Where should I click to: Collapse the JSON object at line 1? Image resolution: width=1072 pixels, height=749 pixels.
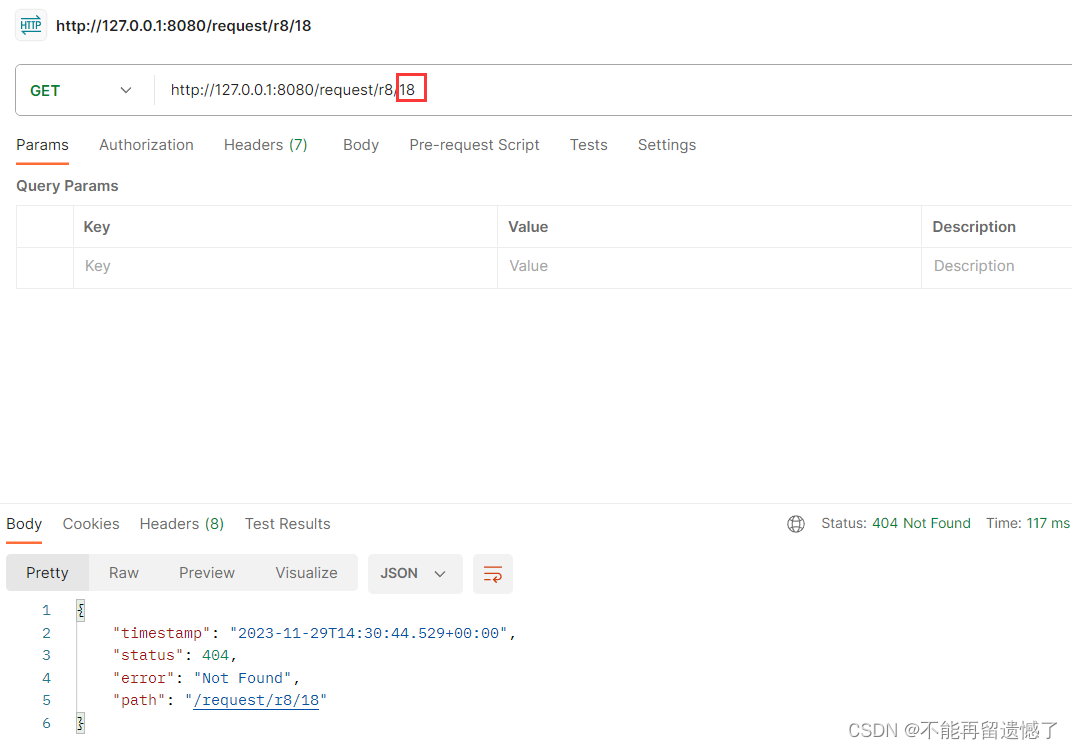point(81,610)
